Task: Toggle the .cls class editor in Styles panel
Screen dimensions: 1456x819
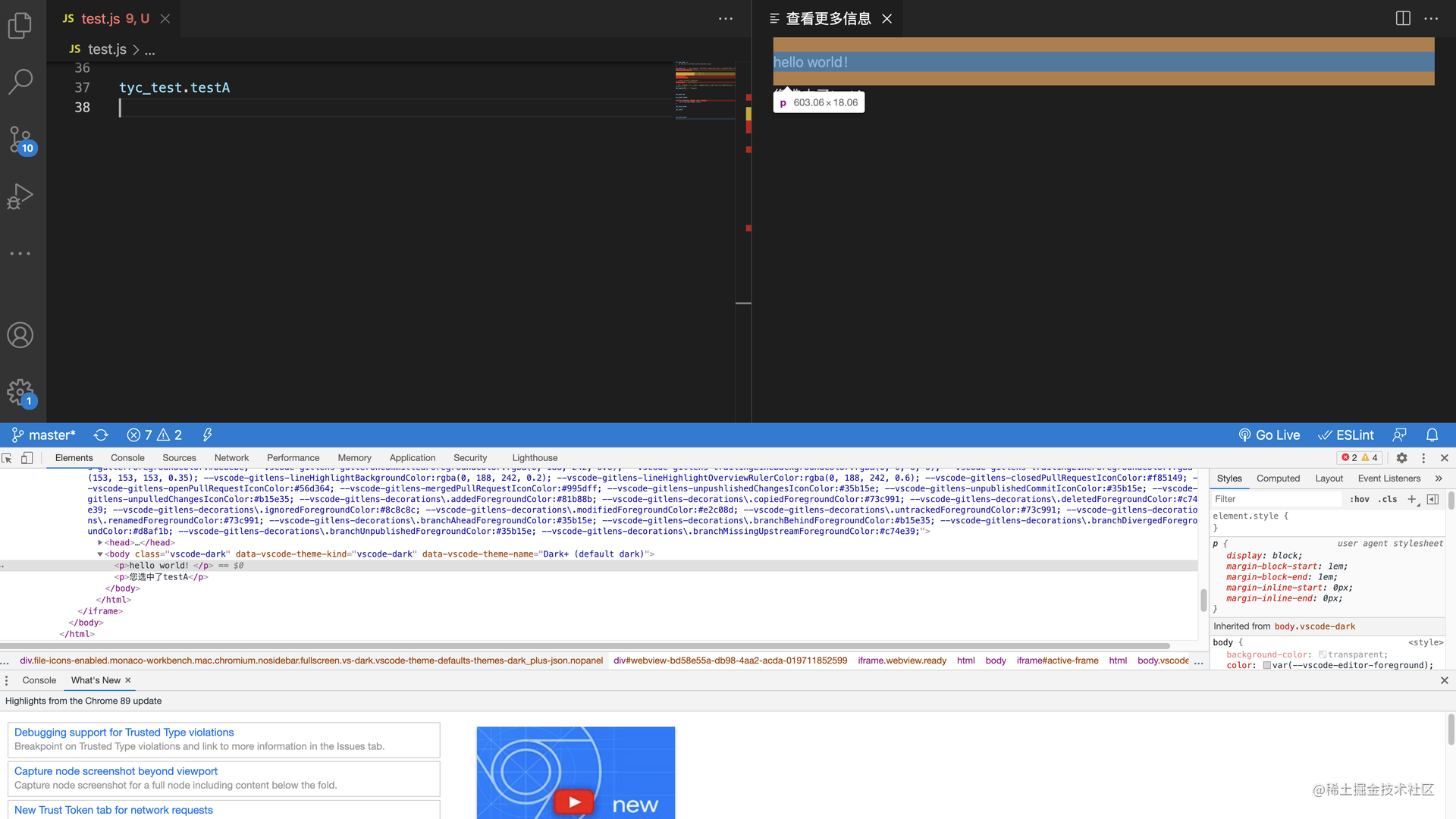Action: click(x=1388, y=499)
